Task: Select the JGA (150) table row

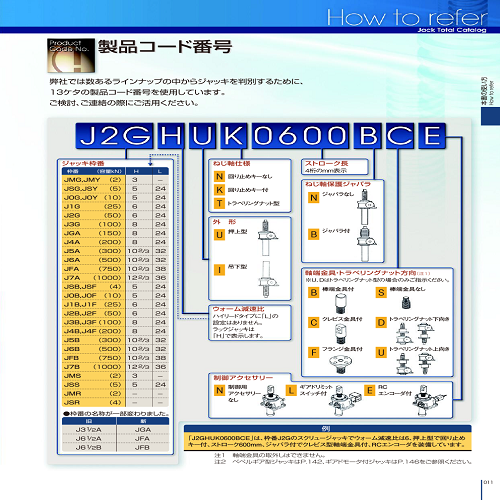Action: (115, 233)
